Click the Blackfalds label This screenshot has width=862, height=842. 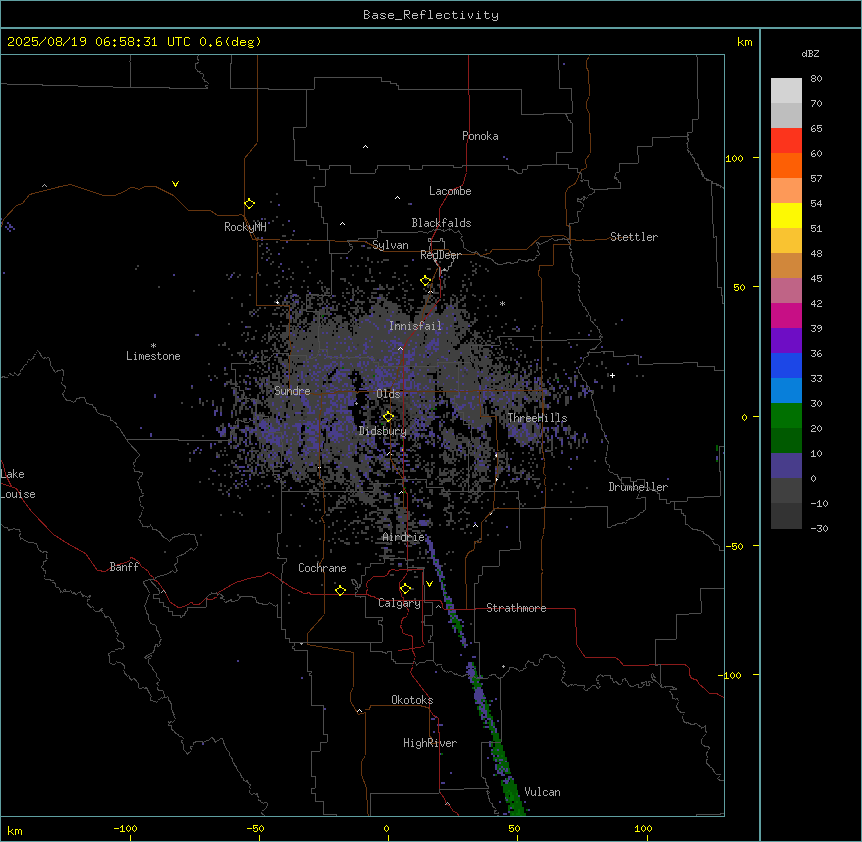pos(441,223)
